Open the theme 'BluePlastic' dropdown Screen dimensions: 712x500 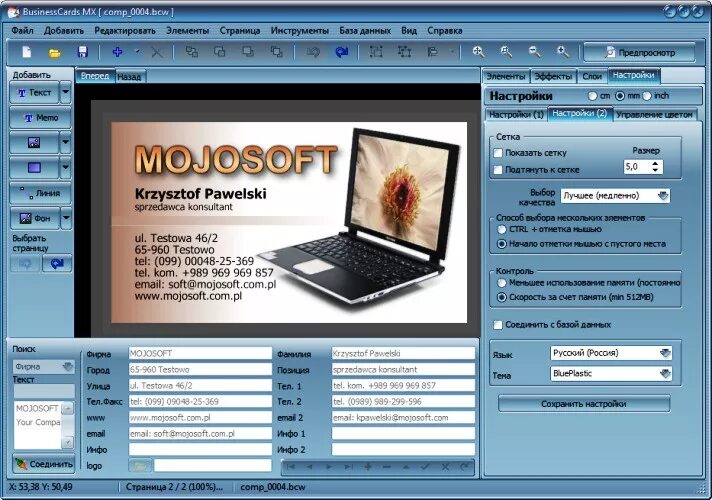tap(611, 374)
